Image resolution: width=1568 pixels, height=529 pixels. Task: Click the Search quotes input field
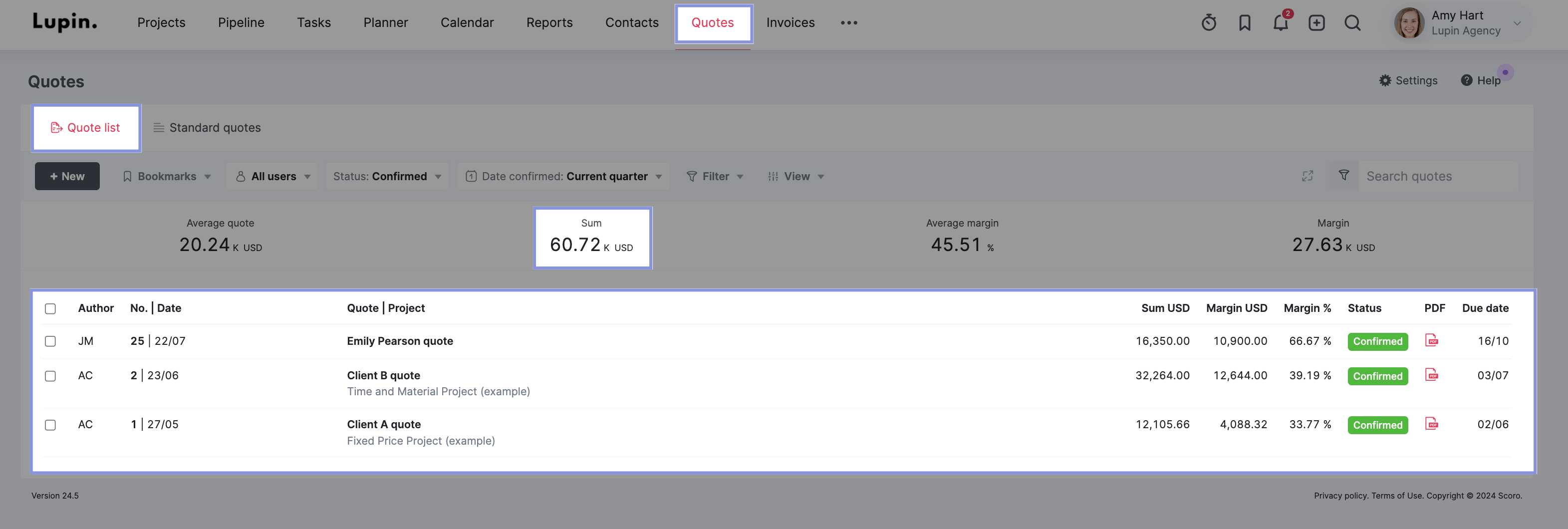[1437, 177]
